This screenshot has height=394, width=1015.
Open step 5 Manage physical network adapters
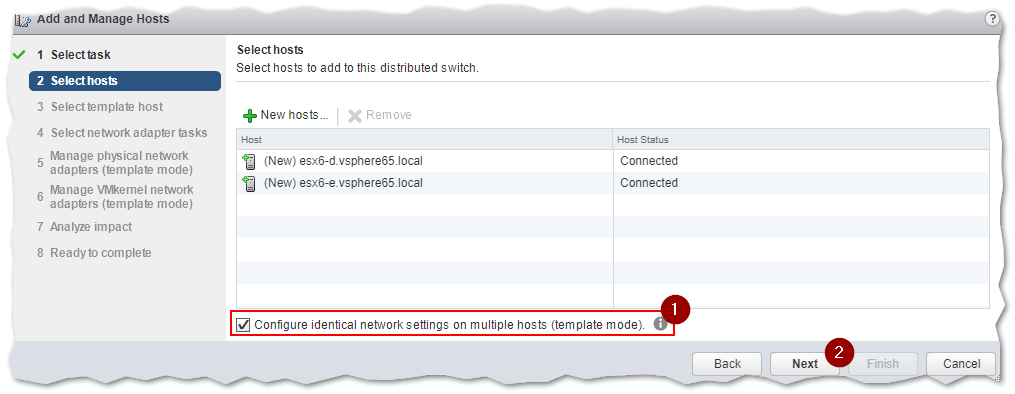[115, 163]
